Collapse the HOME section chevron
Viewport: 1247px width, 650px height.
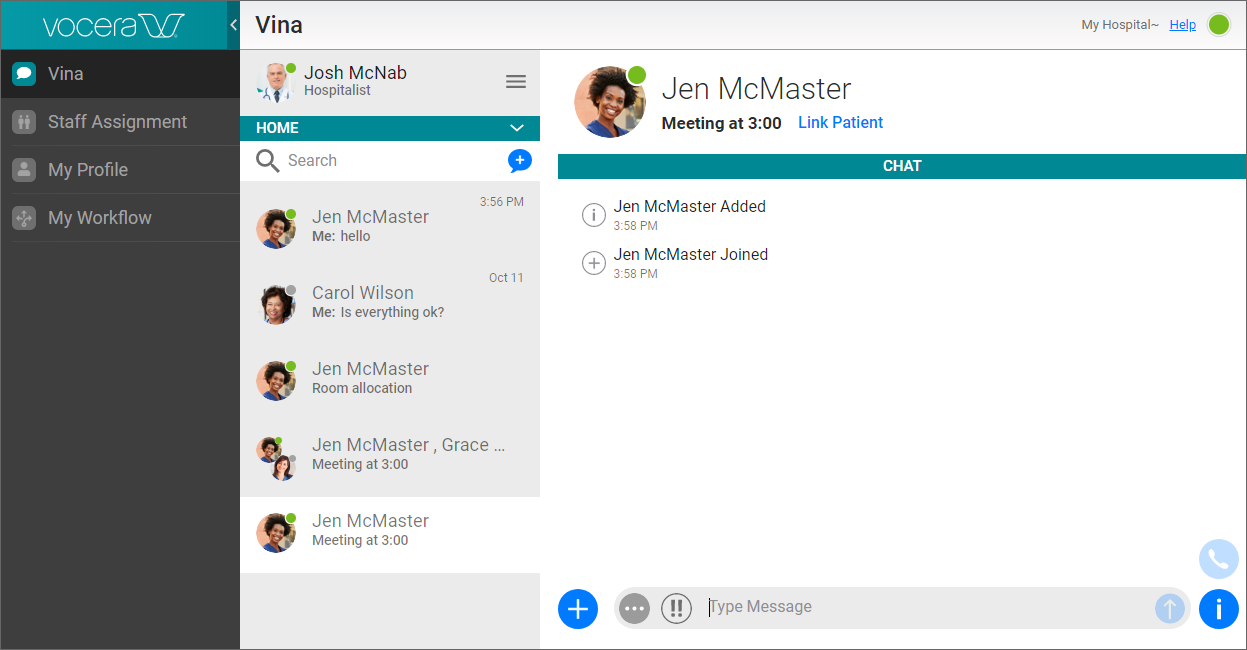[518, 128]
